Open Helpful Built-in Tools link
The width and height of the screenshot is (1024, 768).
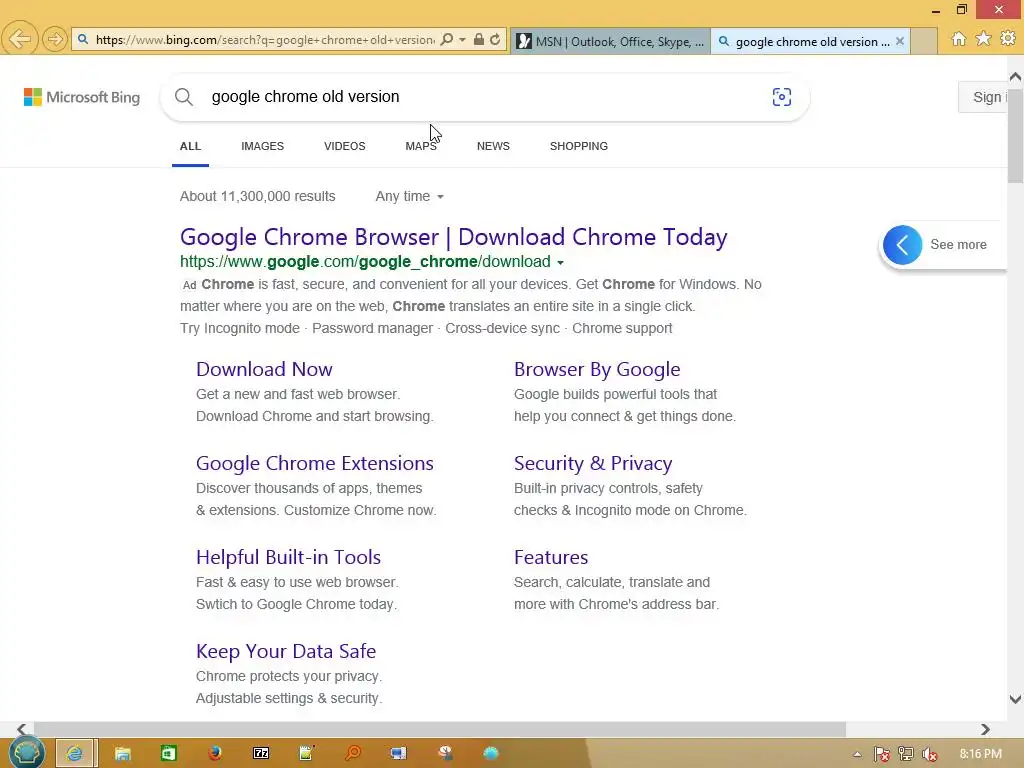tap(288, 558)
